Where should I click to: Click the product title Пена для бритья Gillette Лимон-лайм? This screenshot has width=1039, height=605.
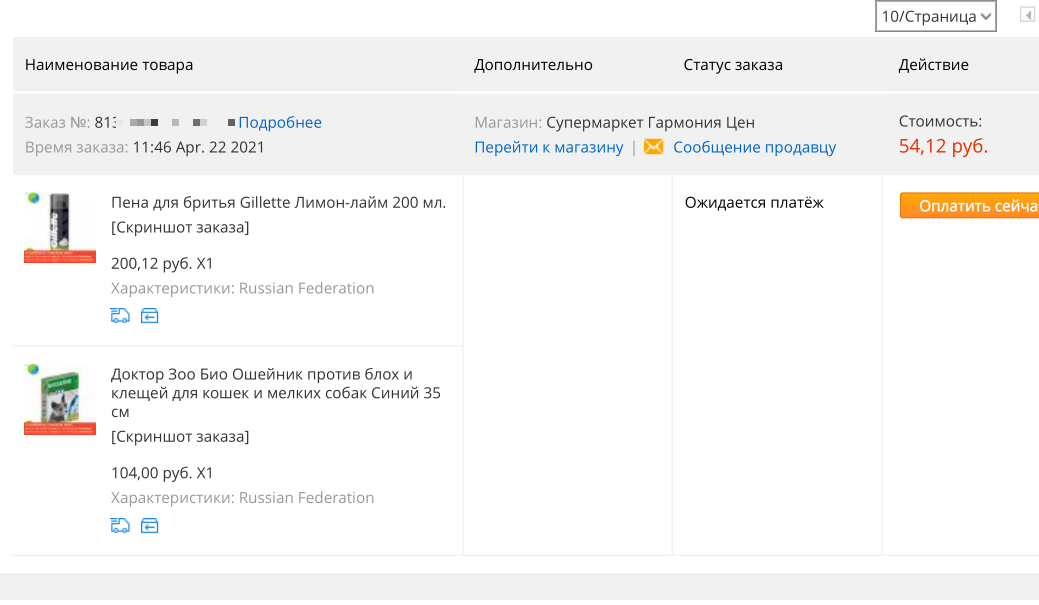278,203
